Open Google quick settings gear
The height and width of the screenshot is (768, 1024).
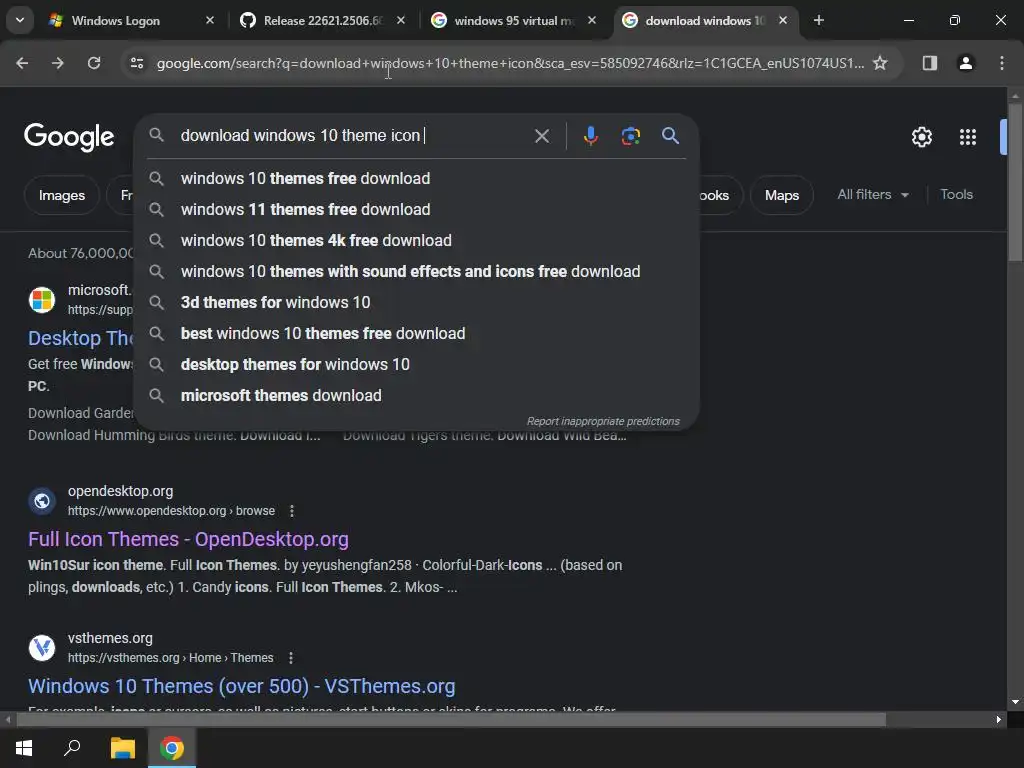coord(921,137)
